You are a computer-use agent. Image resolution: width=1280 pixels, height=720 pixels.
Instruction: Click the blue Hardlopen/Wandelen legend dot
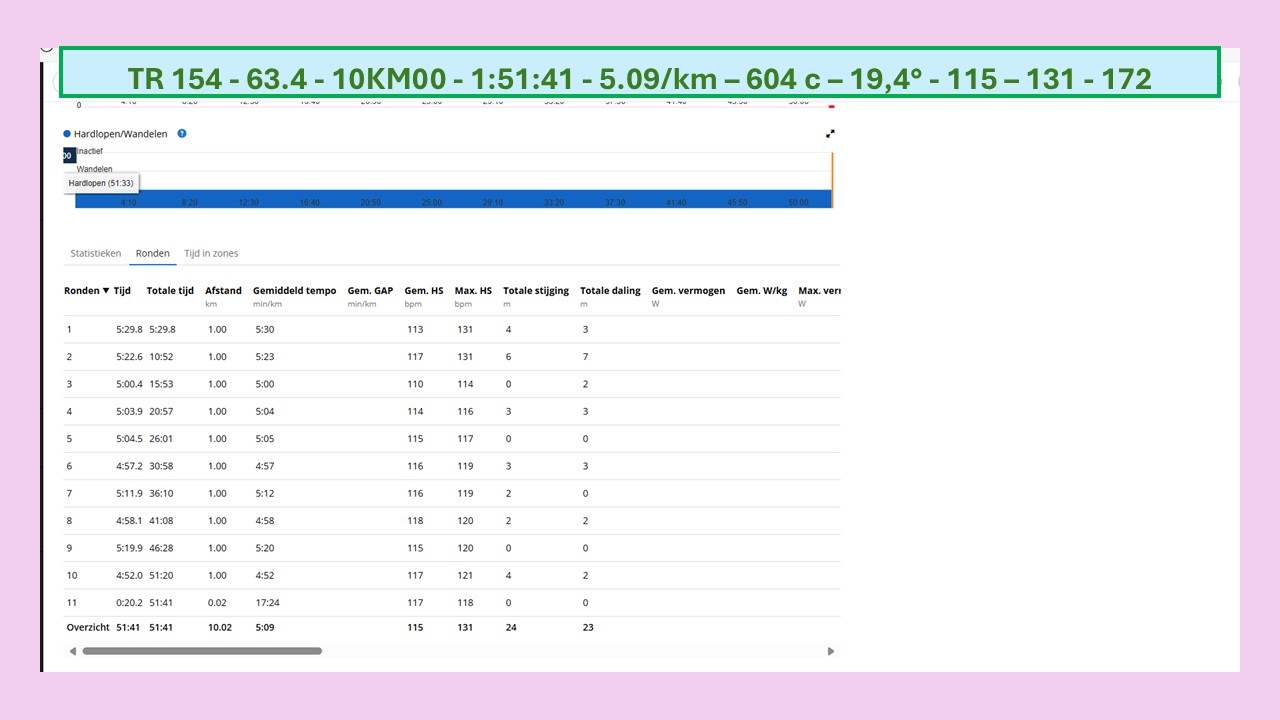pyautogui.click(x=67, y=134)
